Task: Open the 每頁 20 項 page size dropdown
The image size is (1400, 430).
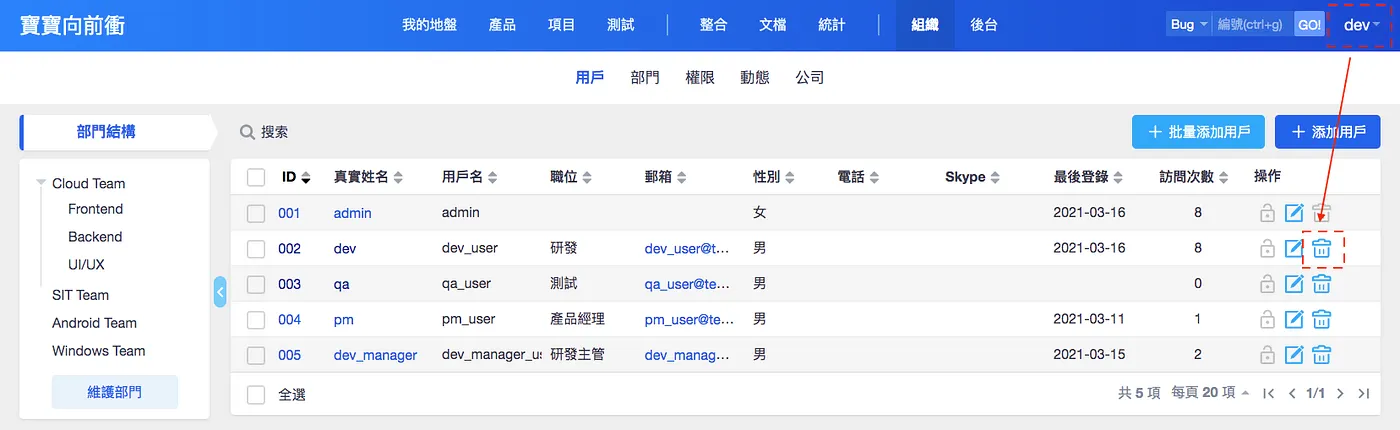Action: click(x=1210, y=393)
